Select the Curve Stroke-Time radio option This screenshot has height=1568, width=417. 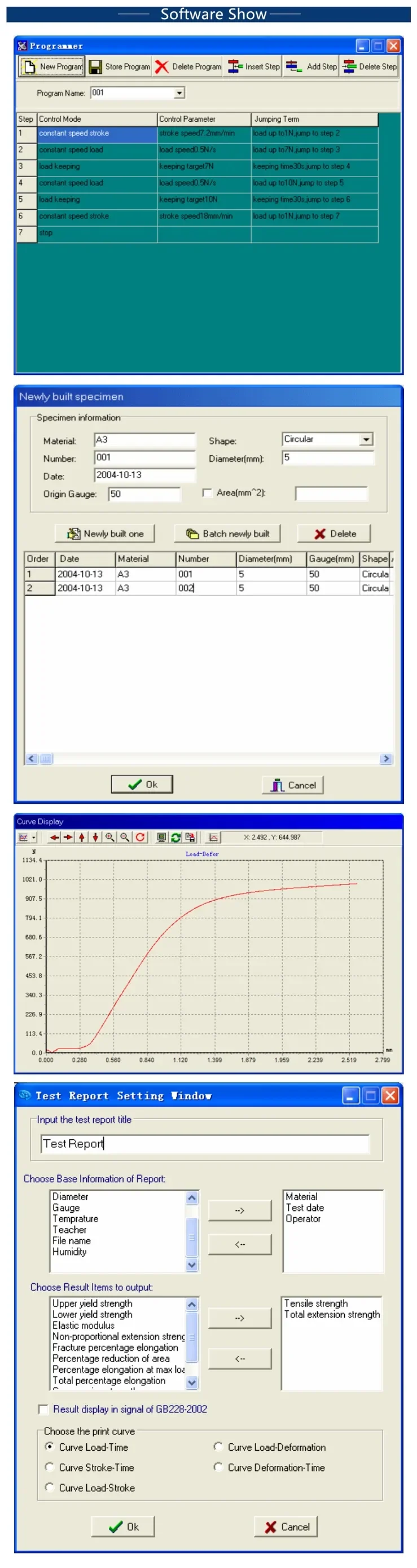coord(50,1467)
